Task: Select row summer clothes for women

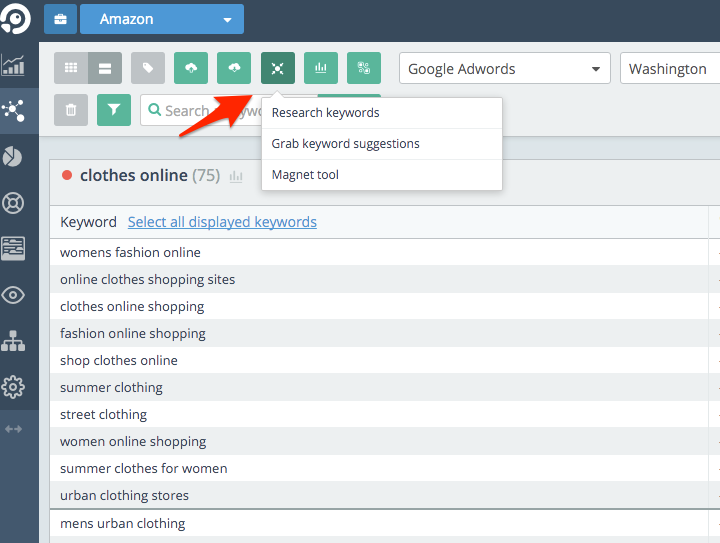Action: tap(379, 469)
